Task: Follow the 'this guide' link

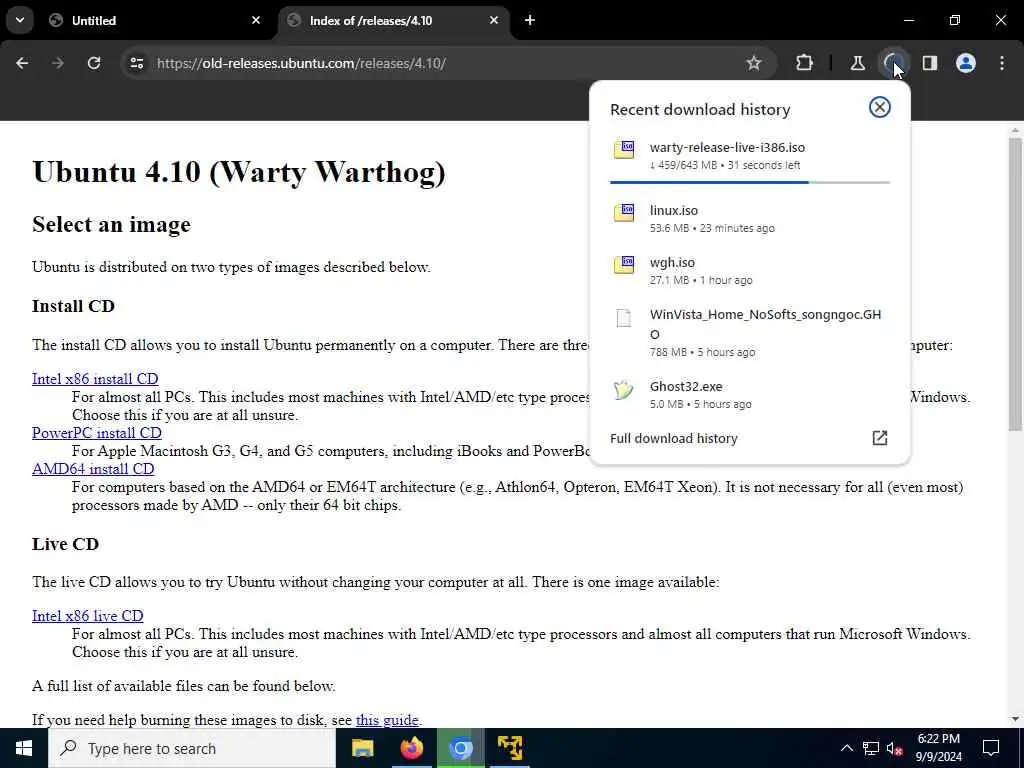Action: click(387, 720)
